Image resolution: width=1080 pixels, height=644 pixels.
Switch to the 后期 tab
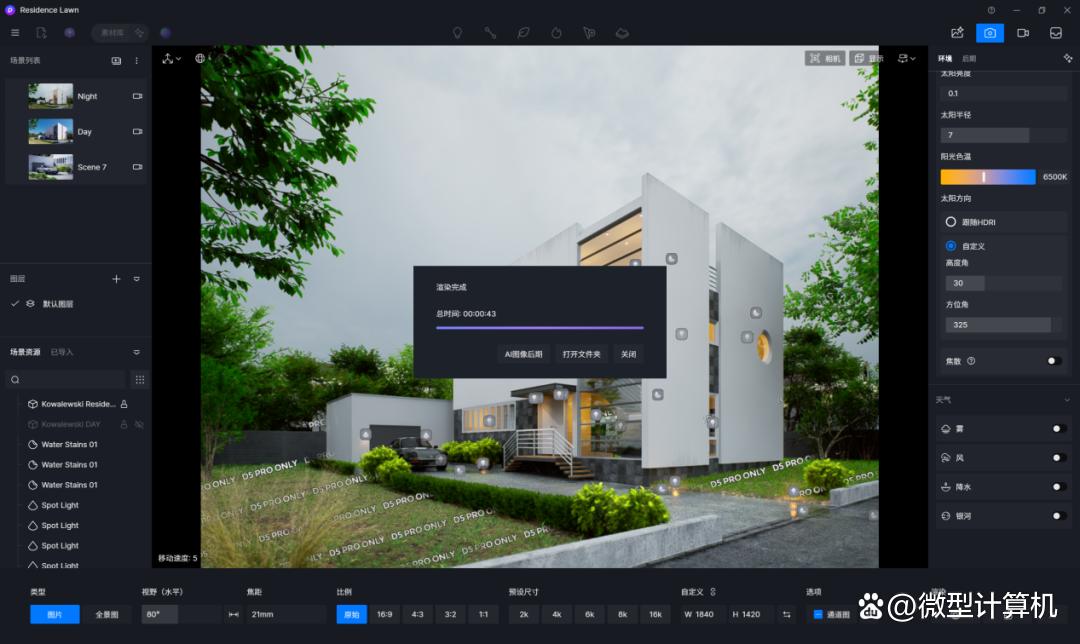point(968,59)
